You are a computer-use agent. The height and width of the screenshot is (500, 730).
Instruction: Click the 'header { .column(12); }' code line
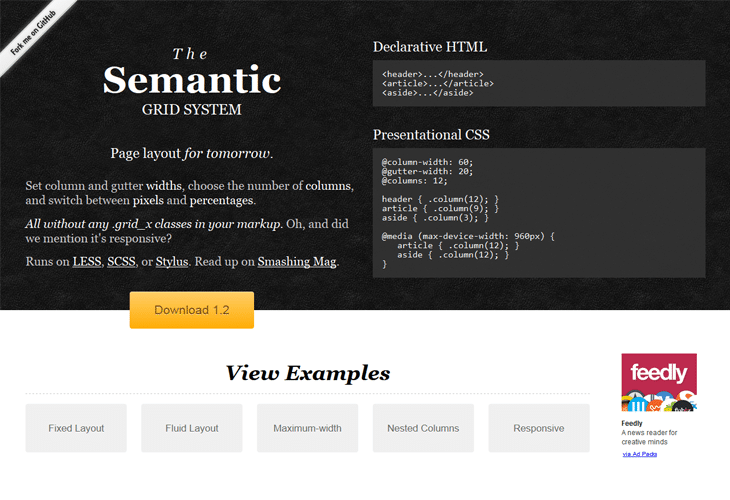pos(440,199)
